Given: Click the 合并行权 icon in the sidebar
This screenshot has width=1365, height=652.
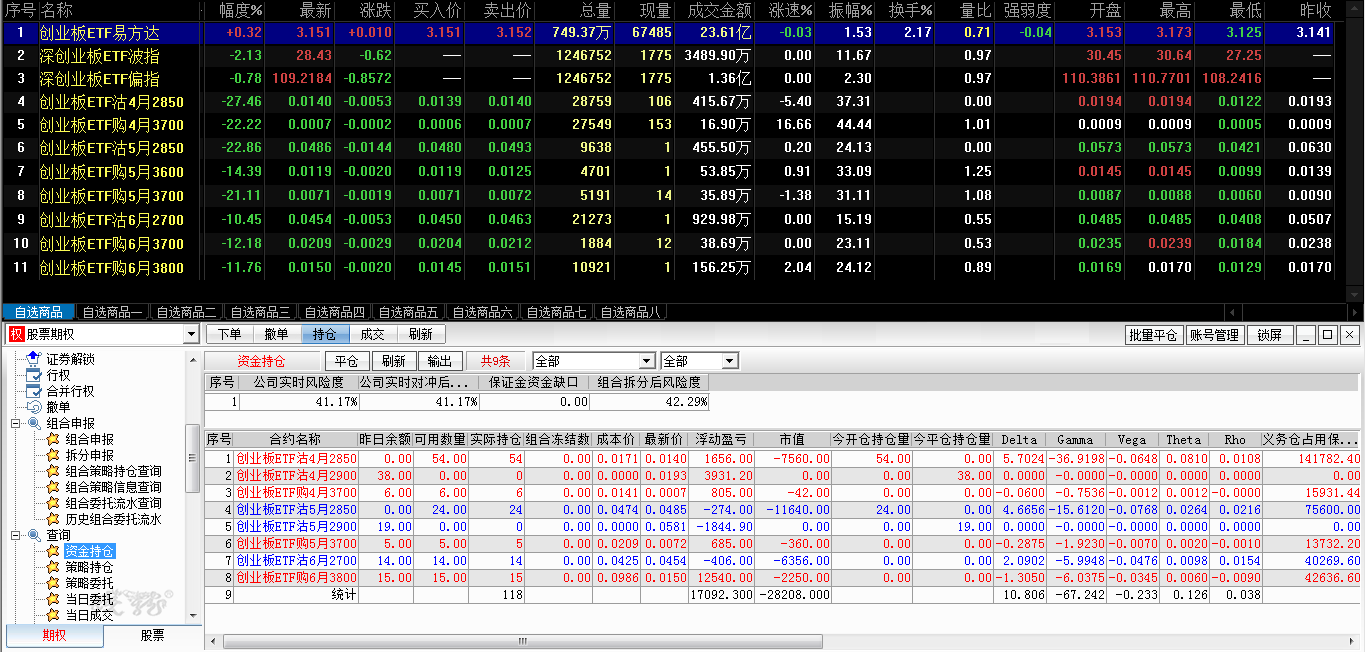Looking at the screenshot, I should pyautogui.click(x=33, y=391).
